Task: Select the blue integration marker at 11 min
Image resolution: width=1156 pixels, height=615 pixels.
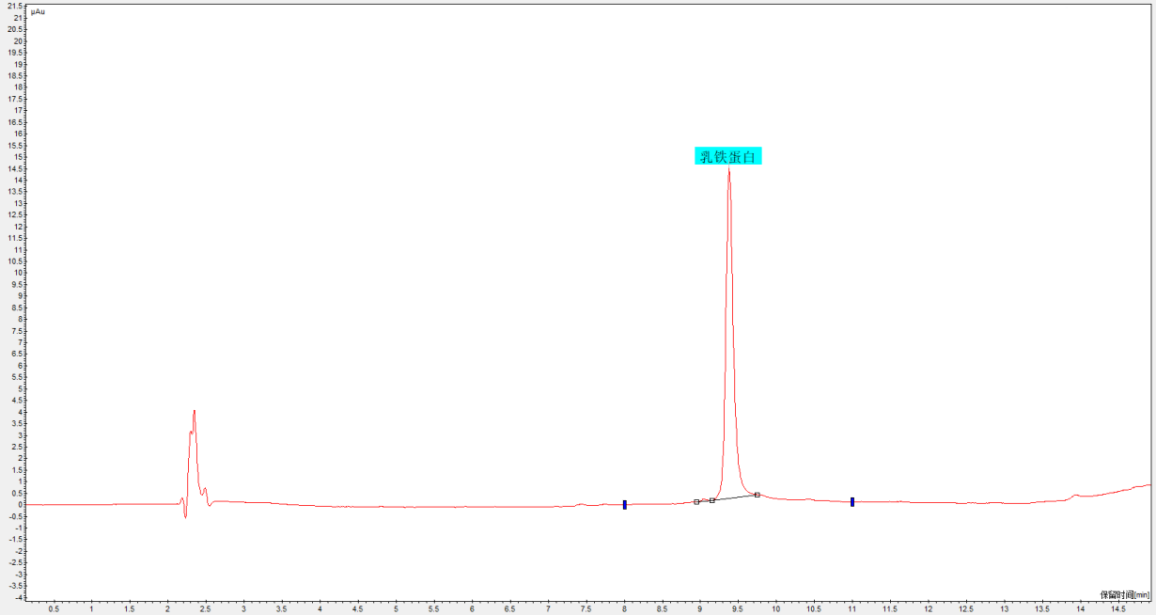Action: click(852, 501)
